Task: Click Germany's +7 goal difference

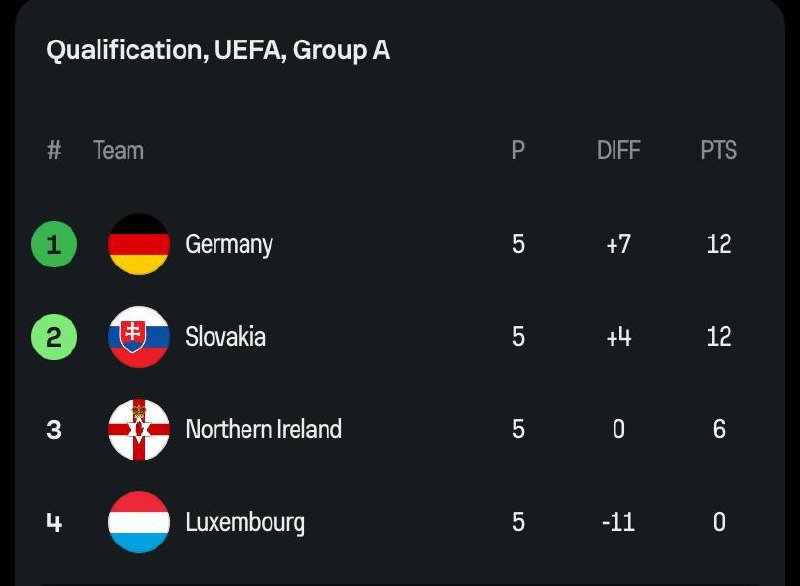Action: click(x=618, y=244)
